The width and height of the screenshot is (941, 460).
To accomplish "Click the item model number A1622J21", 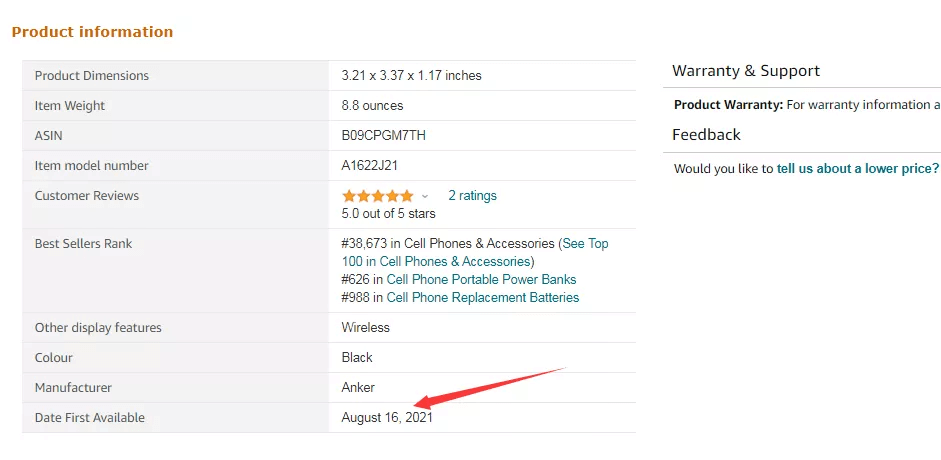I will 370,166.
